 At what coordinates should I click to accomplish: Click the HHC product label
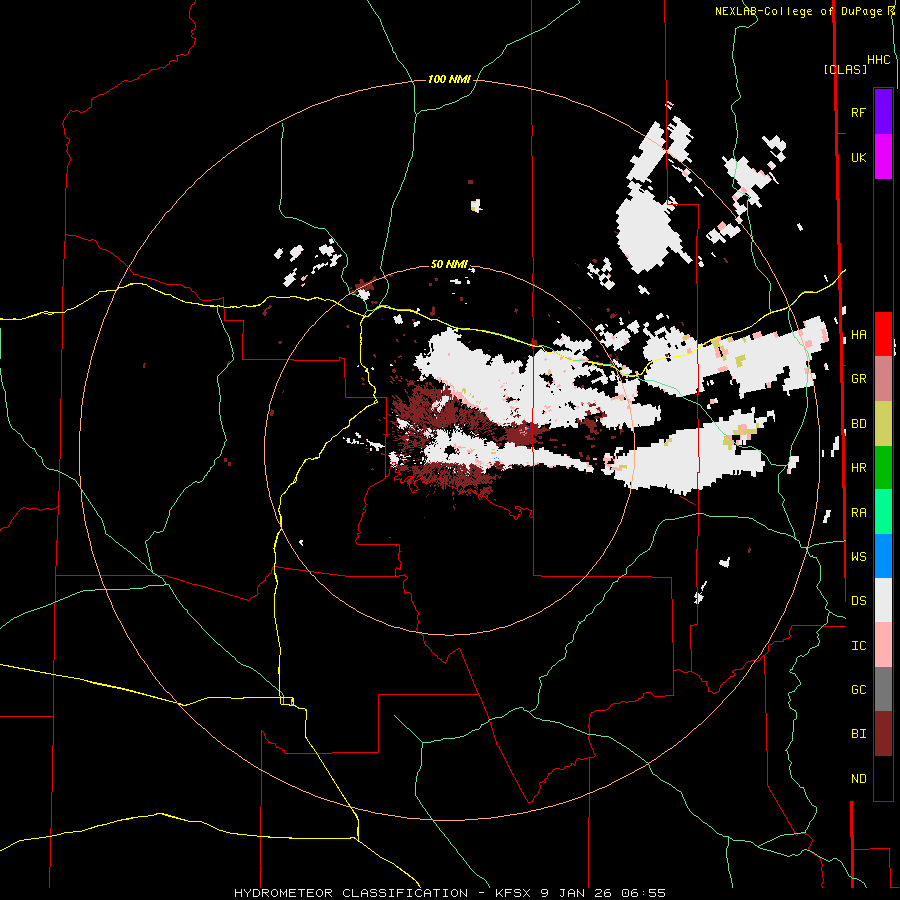[x=879, y=60]
